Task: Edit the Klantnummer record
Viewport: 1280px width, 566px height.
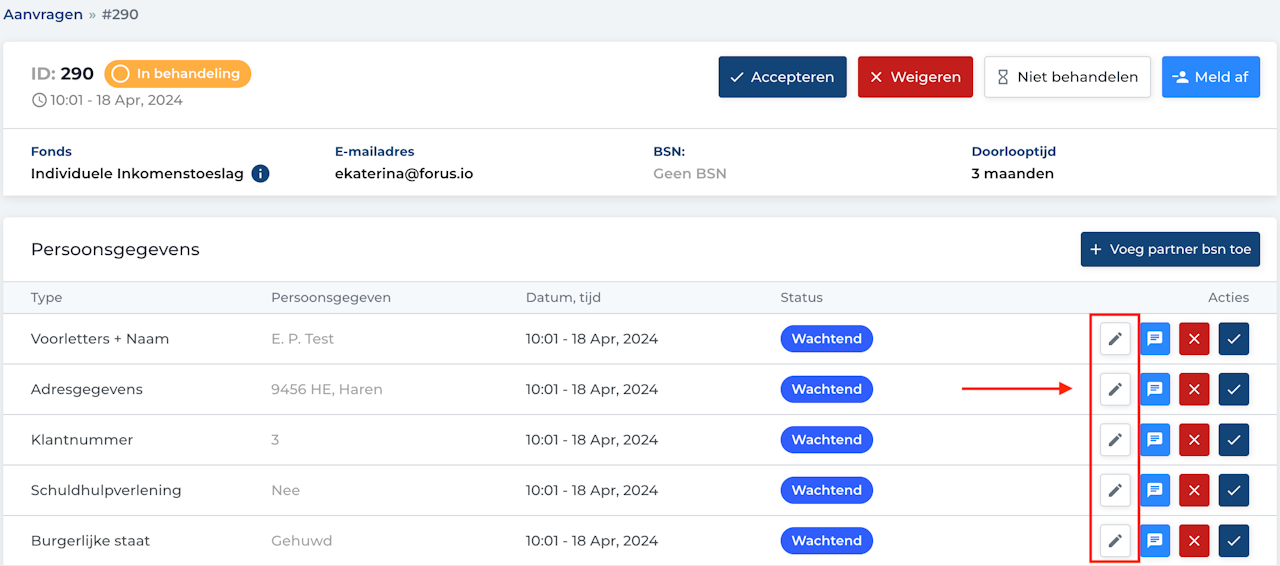Action: (1115, 440)
